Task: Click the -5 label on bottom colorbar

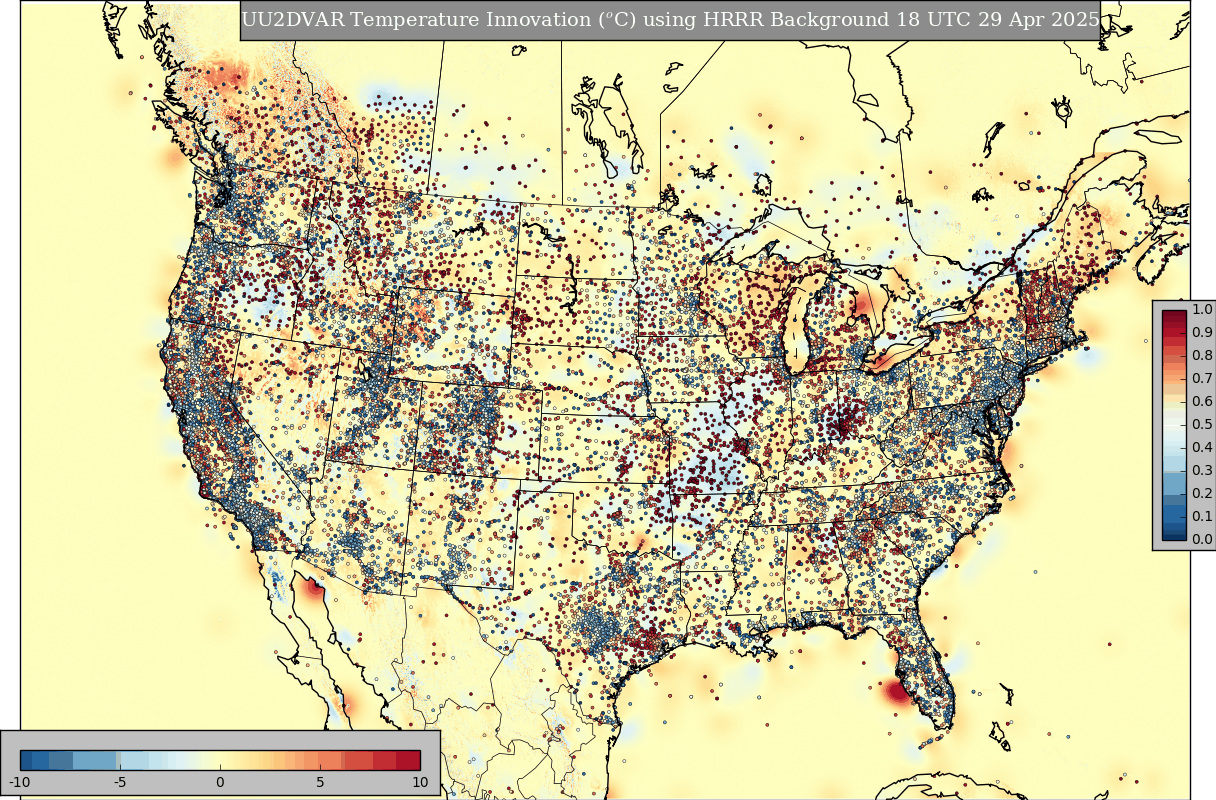Action: [x=119, y=780]
